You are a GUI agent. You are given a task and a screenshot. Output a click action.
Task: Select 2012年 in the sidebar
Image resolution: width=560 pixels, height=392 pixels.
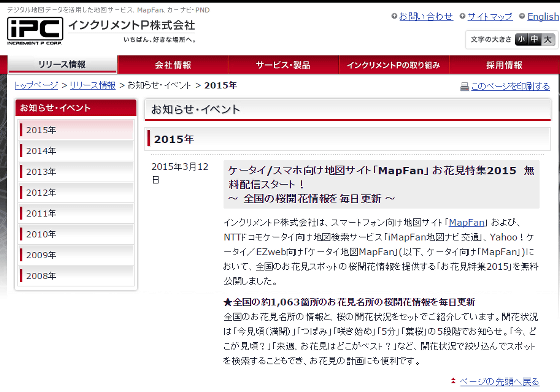click(x=76, y=192)
